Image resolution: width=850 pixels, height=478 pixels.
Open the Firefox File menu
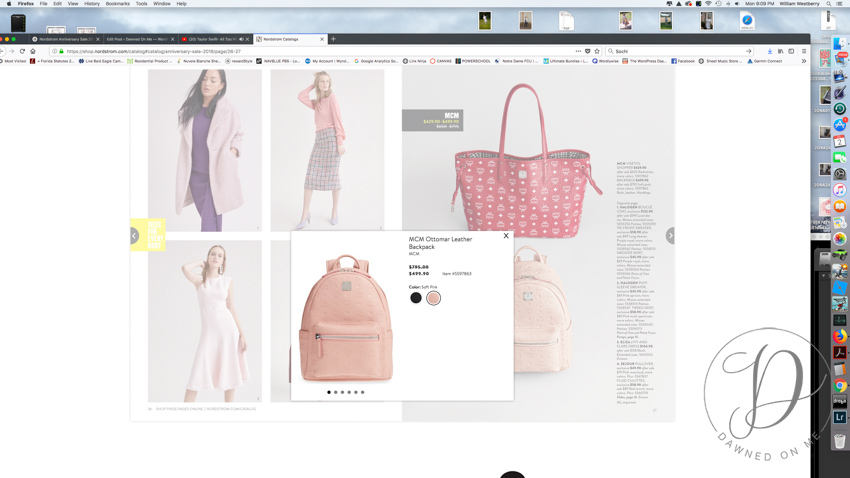click(43, 3)
